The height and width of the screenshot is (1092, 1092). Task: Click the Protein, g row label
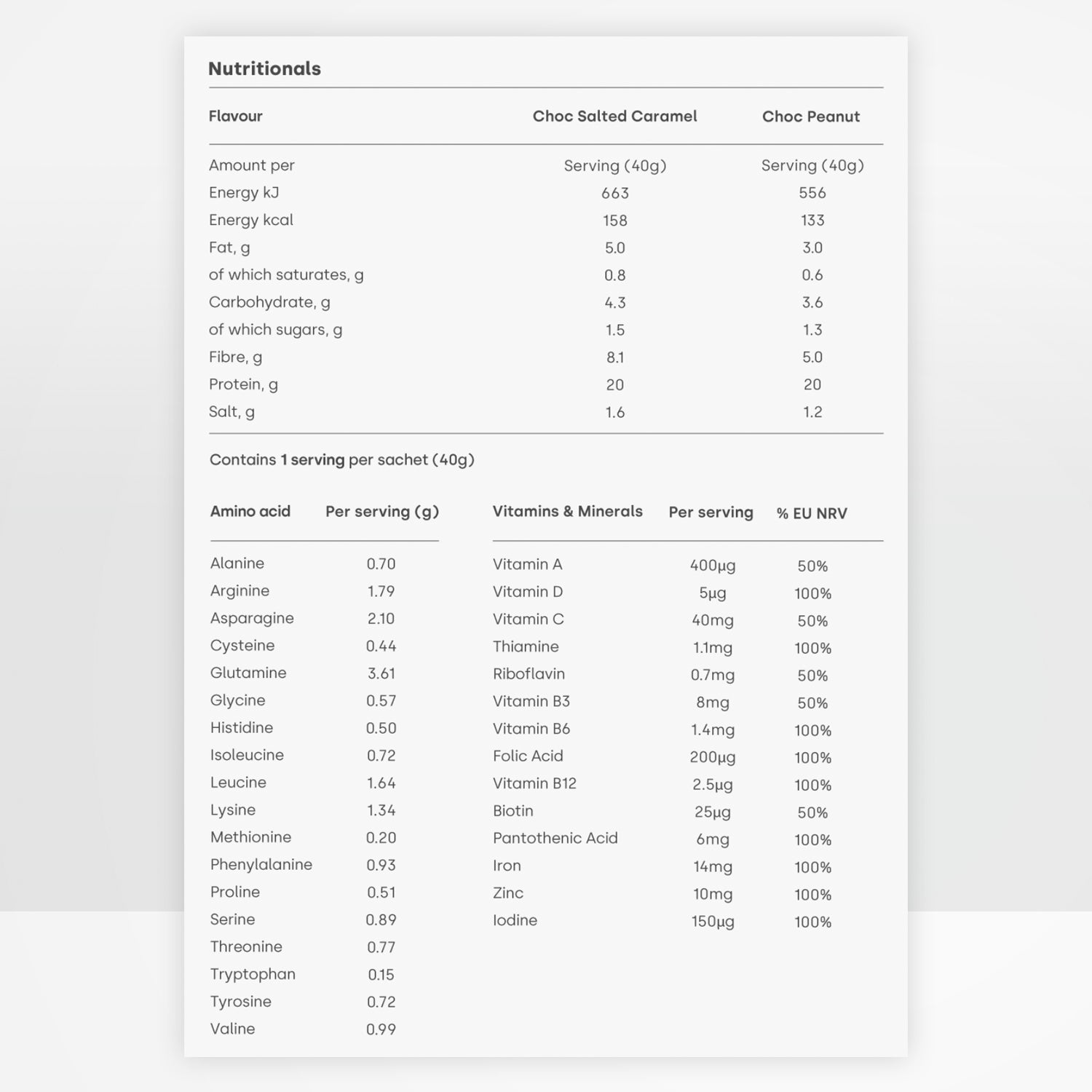click(243, 384)
